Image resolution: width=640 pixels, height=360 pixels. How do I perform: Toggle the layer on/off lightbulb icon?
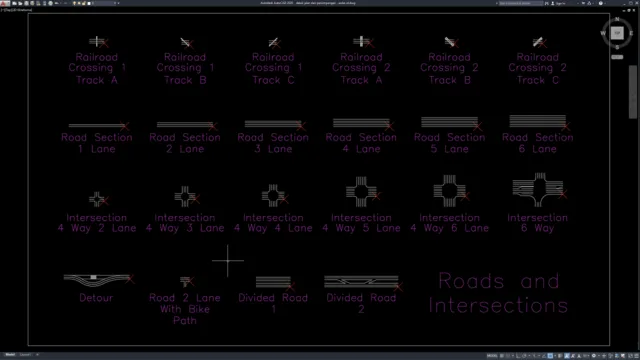point(74,3)
